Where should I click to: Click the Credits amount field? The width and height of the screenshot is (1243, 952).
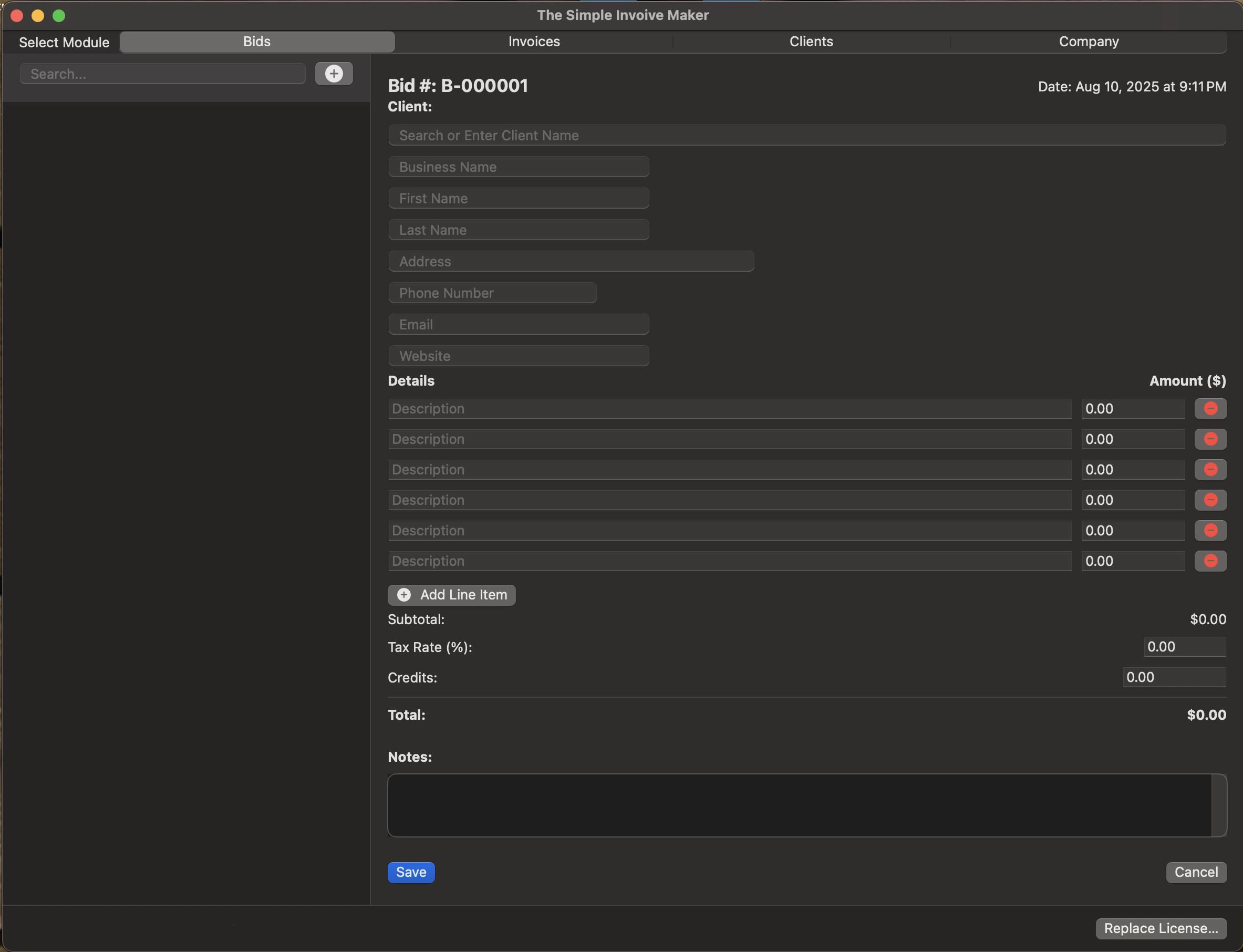[x=1174, y=677]
